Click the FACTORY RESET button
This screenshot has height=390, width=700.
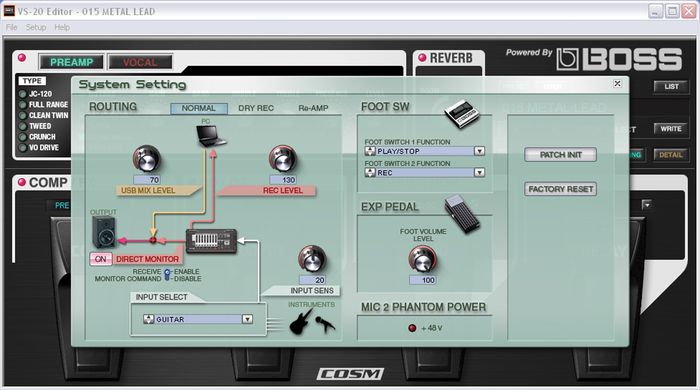tap(561, 189)
